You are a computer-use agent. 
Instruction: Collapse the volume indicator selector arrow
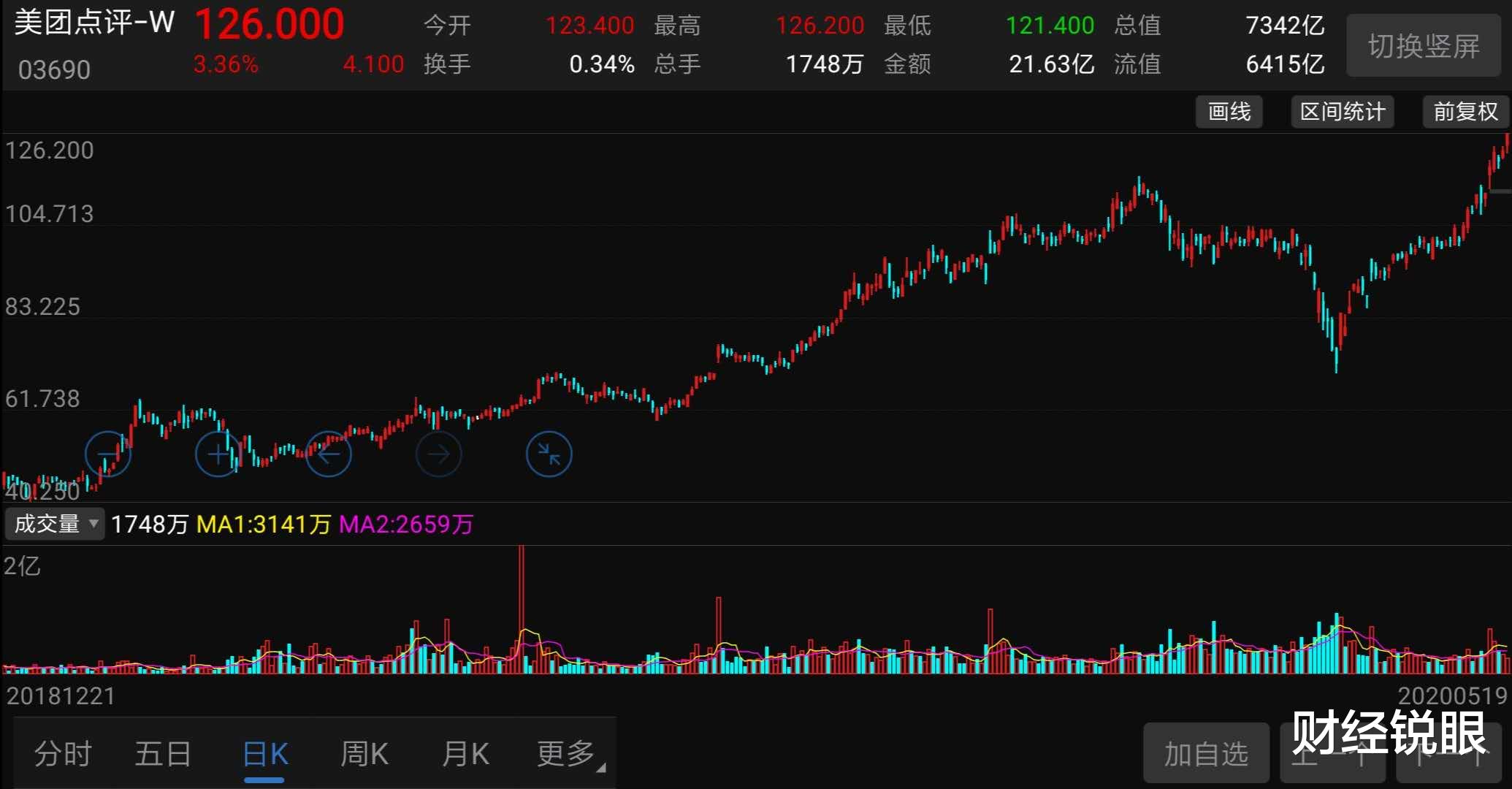tap(93, 524)
